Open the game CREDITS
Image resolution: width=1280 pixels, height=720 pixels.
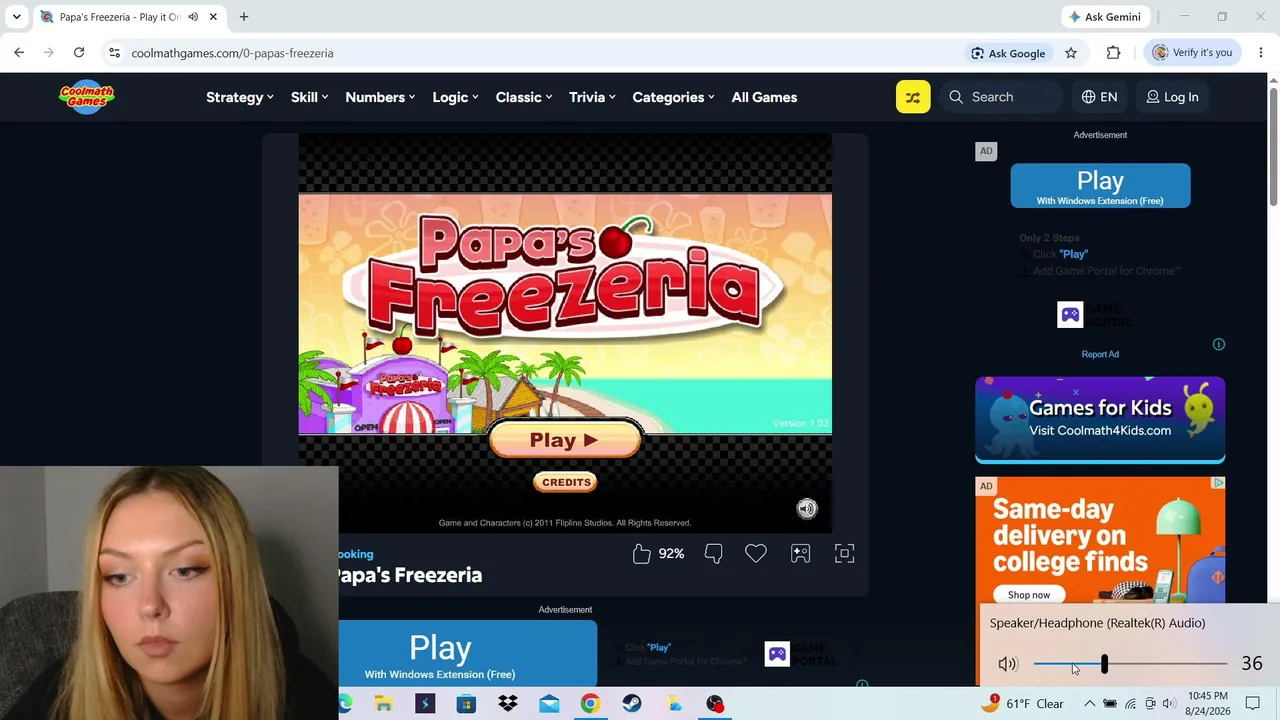click(566, 482)
